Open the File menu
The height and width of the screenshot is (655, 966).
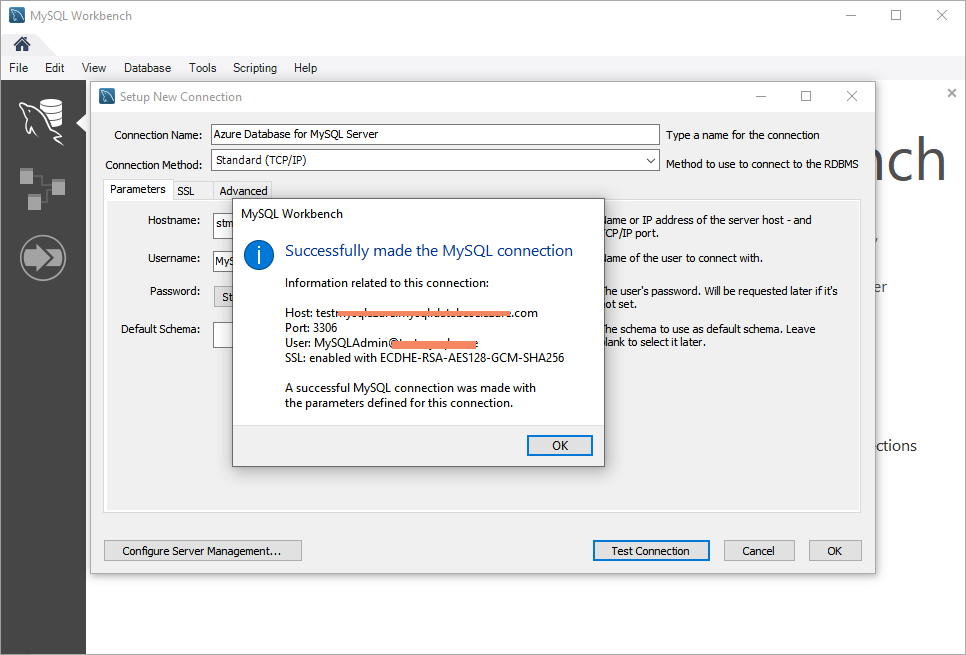[18, 68]
